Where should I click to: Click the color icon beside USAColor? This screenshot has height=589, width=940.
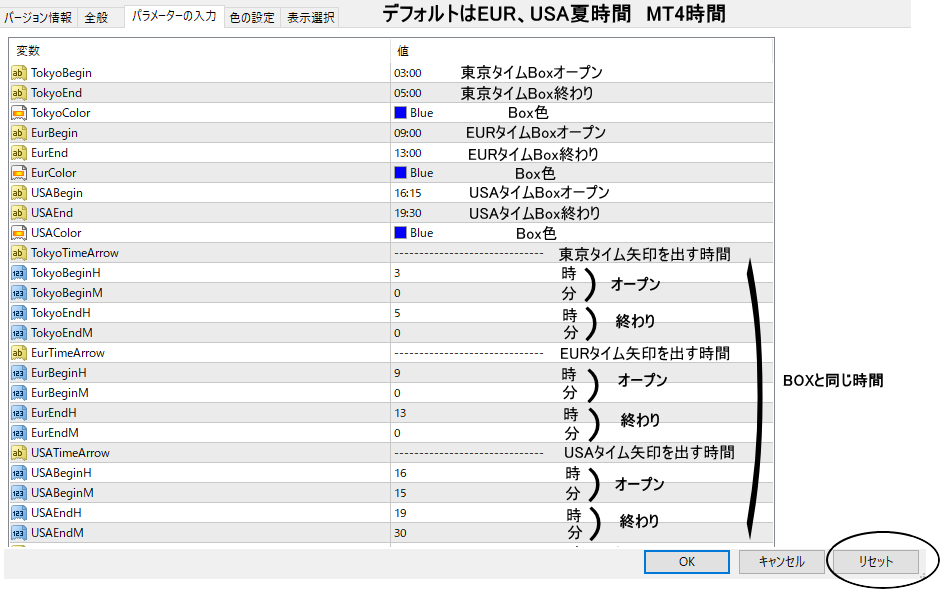pos(18,233)
